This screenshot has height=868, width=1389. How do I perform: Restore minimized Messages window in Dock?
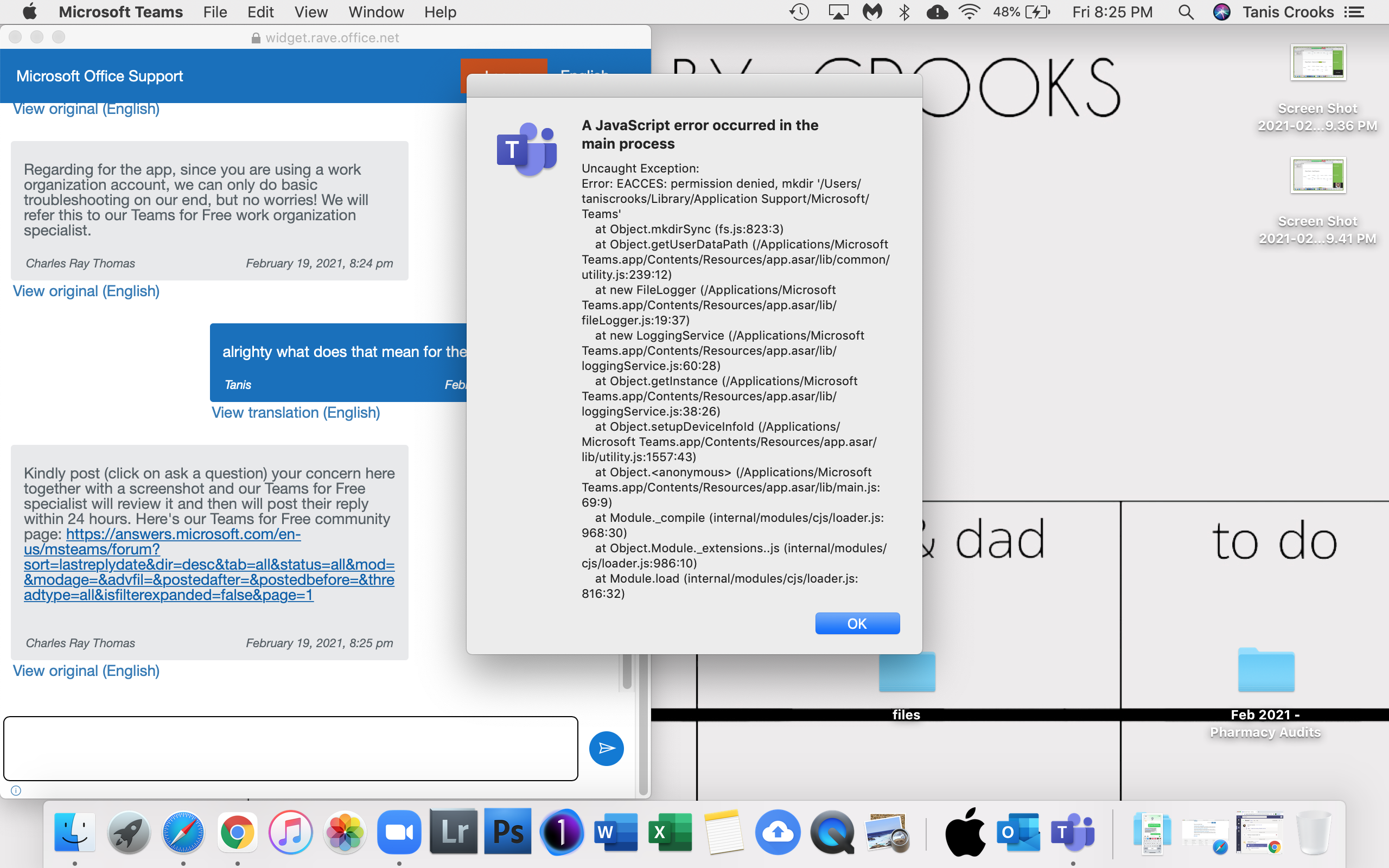coord(1152,833)
